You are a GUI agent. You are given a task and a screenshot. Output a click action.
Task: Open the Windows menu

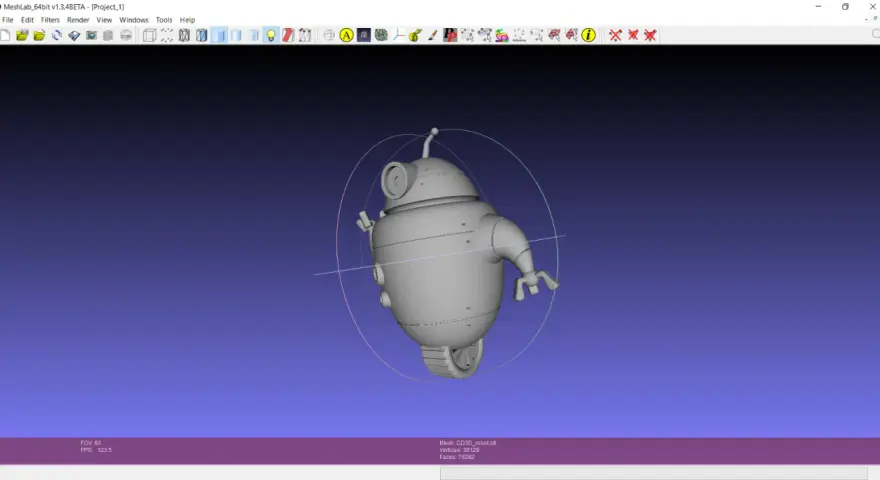(x=134, y=20)
